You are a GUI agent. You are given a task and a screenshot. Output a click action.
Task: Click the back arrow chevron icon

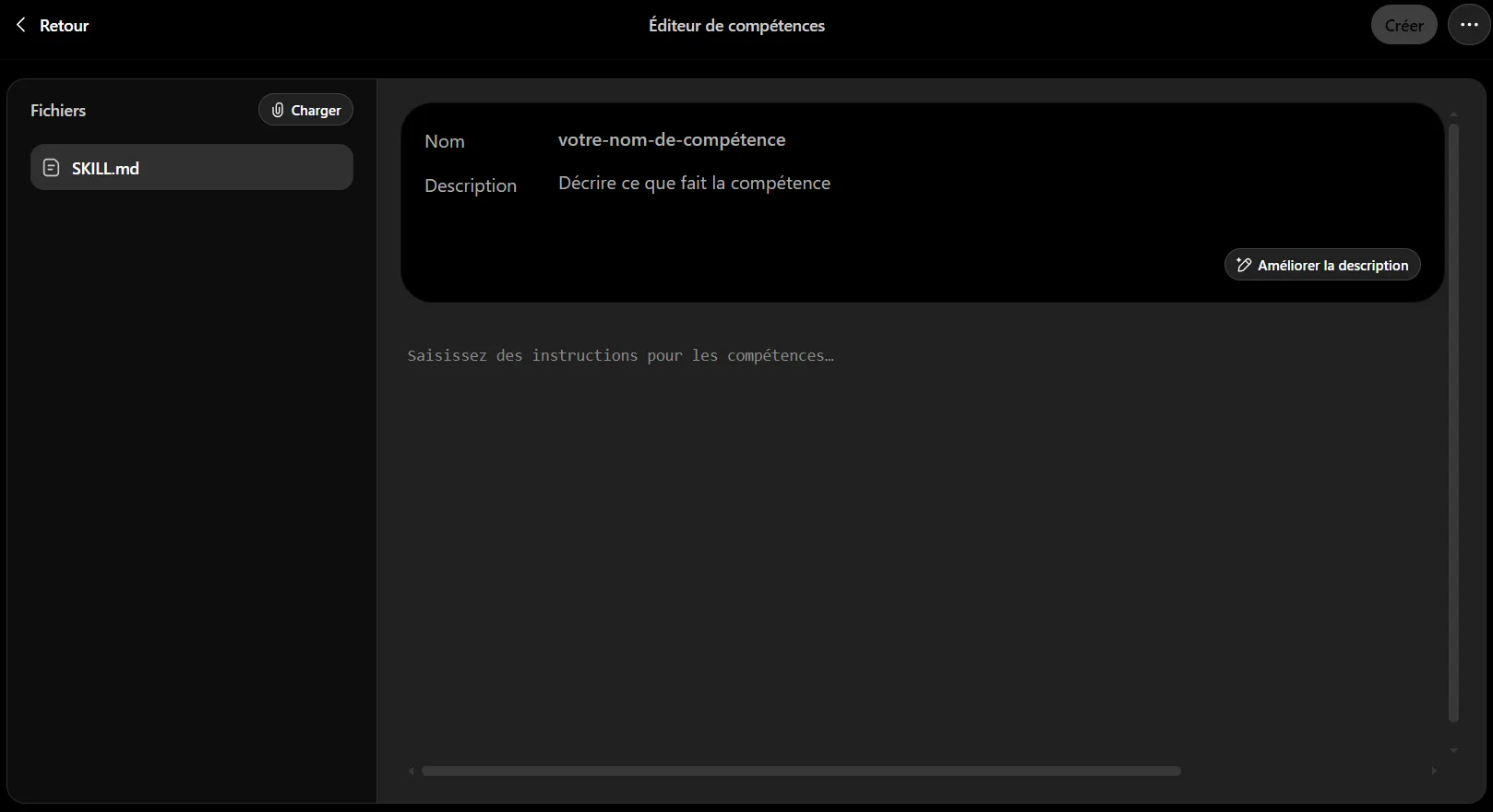point(21,25)
